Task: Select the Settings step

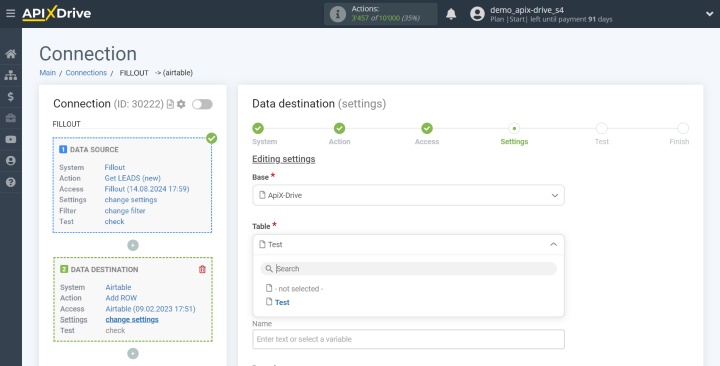Action: pos(514,128)
